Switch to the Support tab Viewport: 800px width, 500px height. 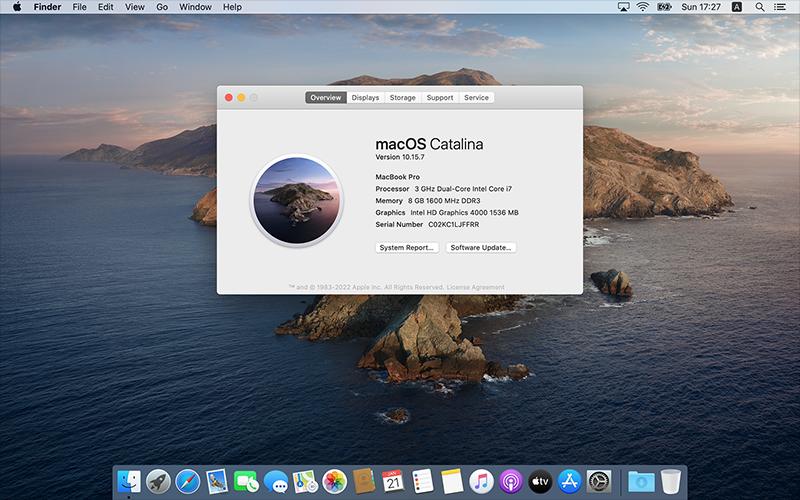point(440,97)
